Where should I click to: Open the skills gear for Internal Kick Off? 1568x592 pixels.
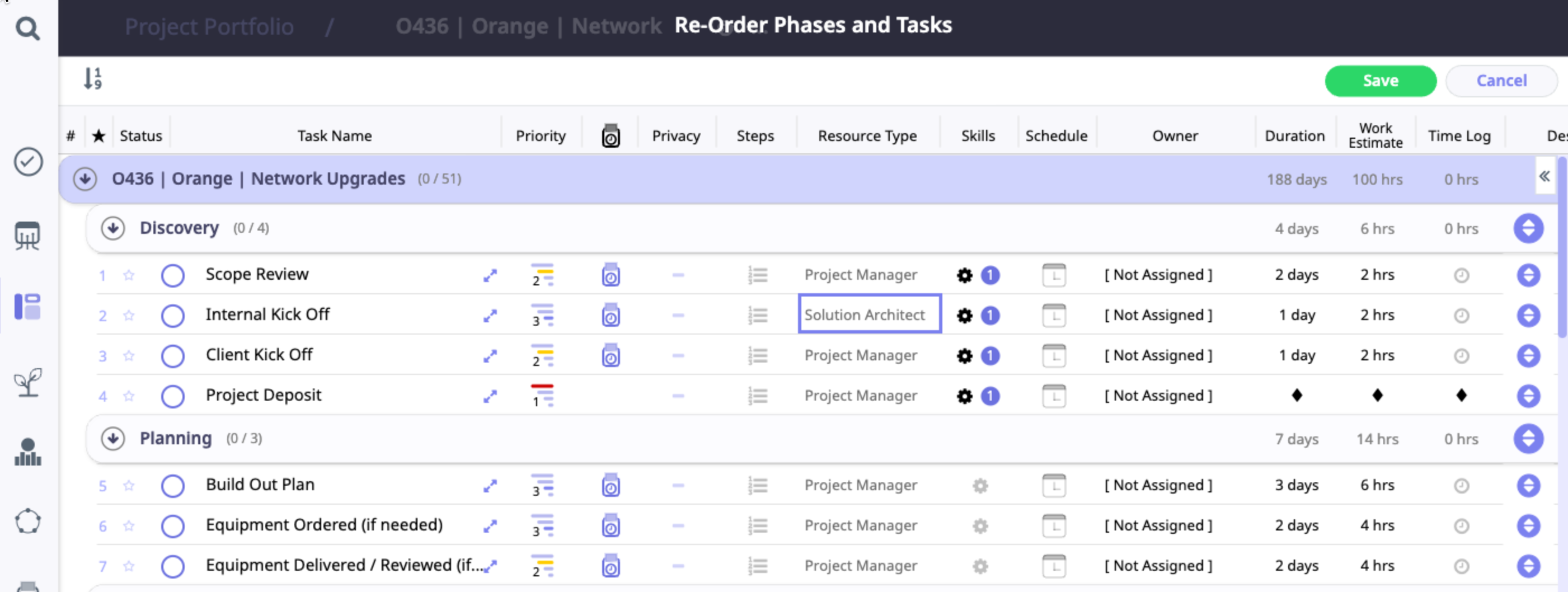pyautogui.click(x=964, y=316)
